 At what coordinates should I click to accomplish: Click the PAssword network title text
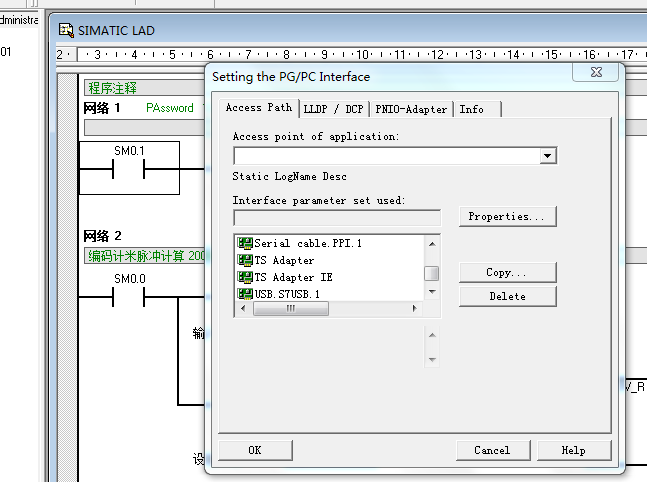tap(170, 108)
